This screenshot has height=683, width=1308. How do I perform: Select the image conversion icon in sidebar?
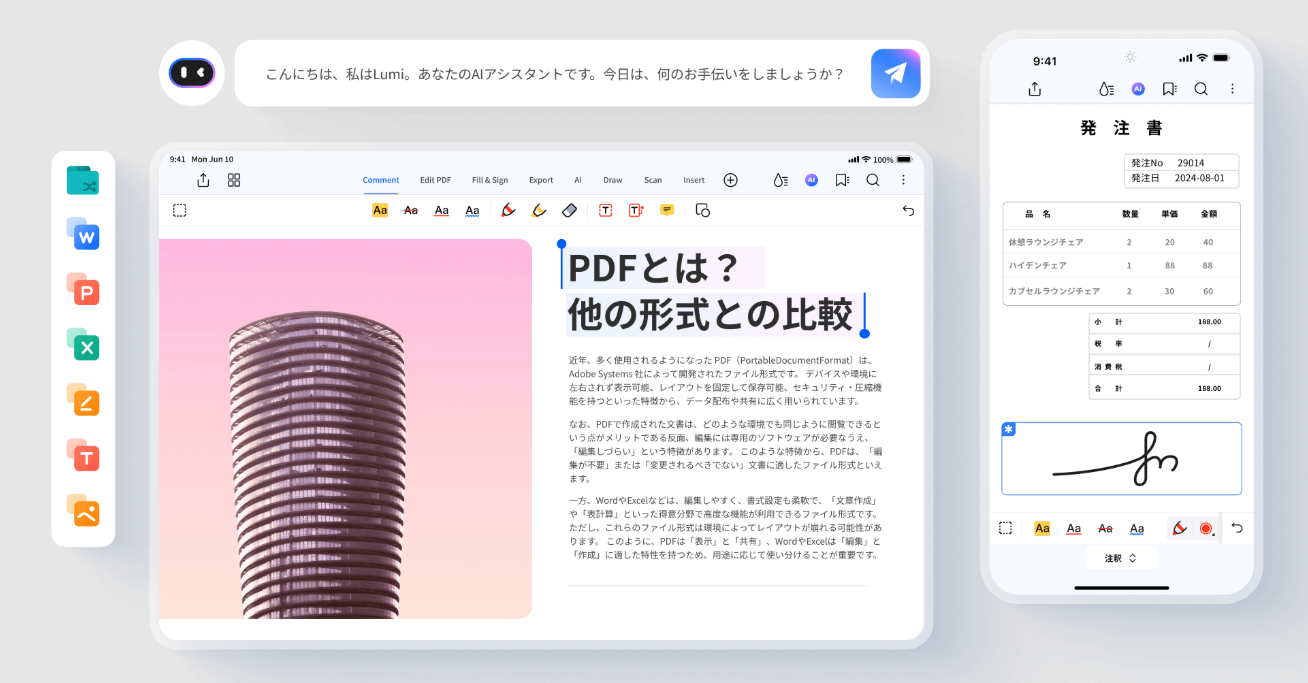(83, 511)
